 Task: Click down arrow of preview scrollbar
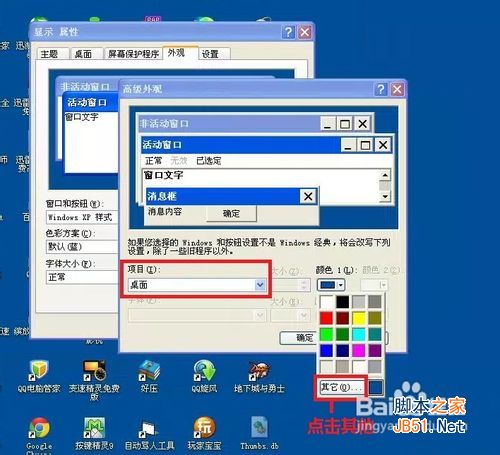pyautogui.click(x=385, y=197)
